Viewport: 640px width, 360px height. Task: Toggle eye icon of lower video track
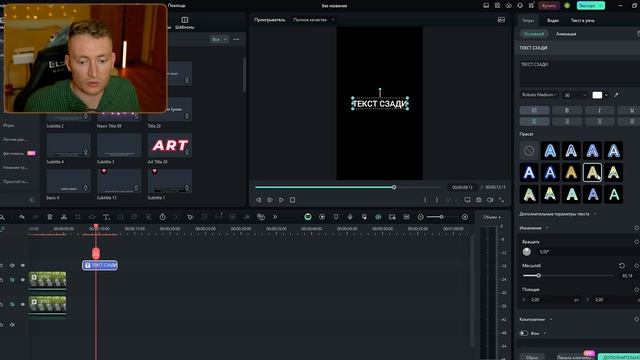(23, 304)
